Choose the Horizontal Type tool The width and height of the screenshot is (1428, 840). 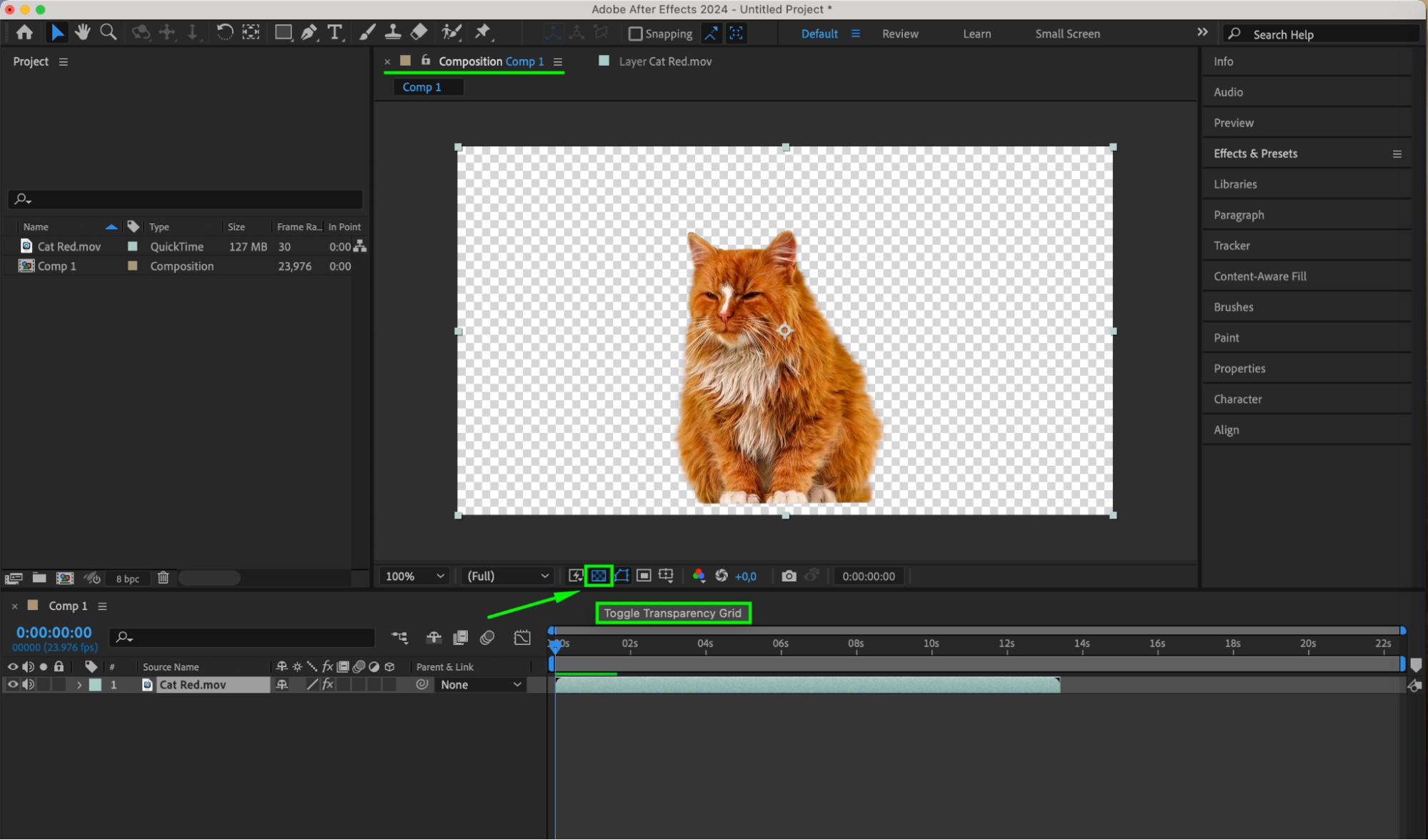click(x=334, y=32)
